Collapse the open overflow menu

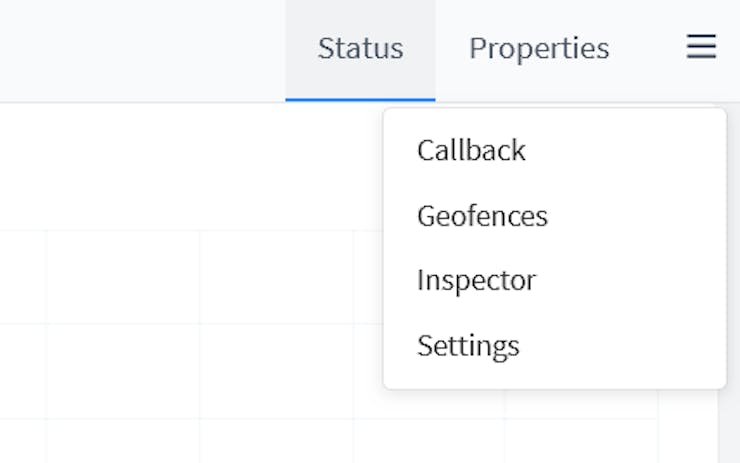coord(701,47)
